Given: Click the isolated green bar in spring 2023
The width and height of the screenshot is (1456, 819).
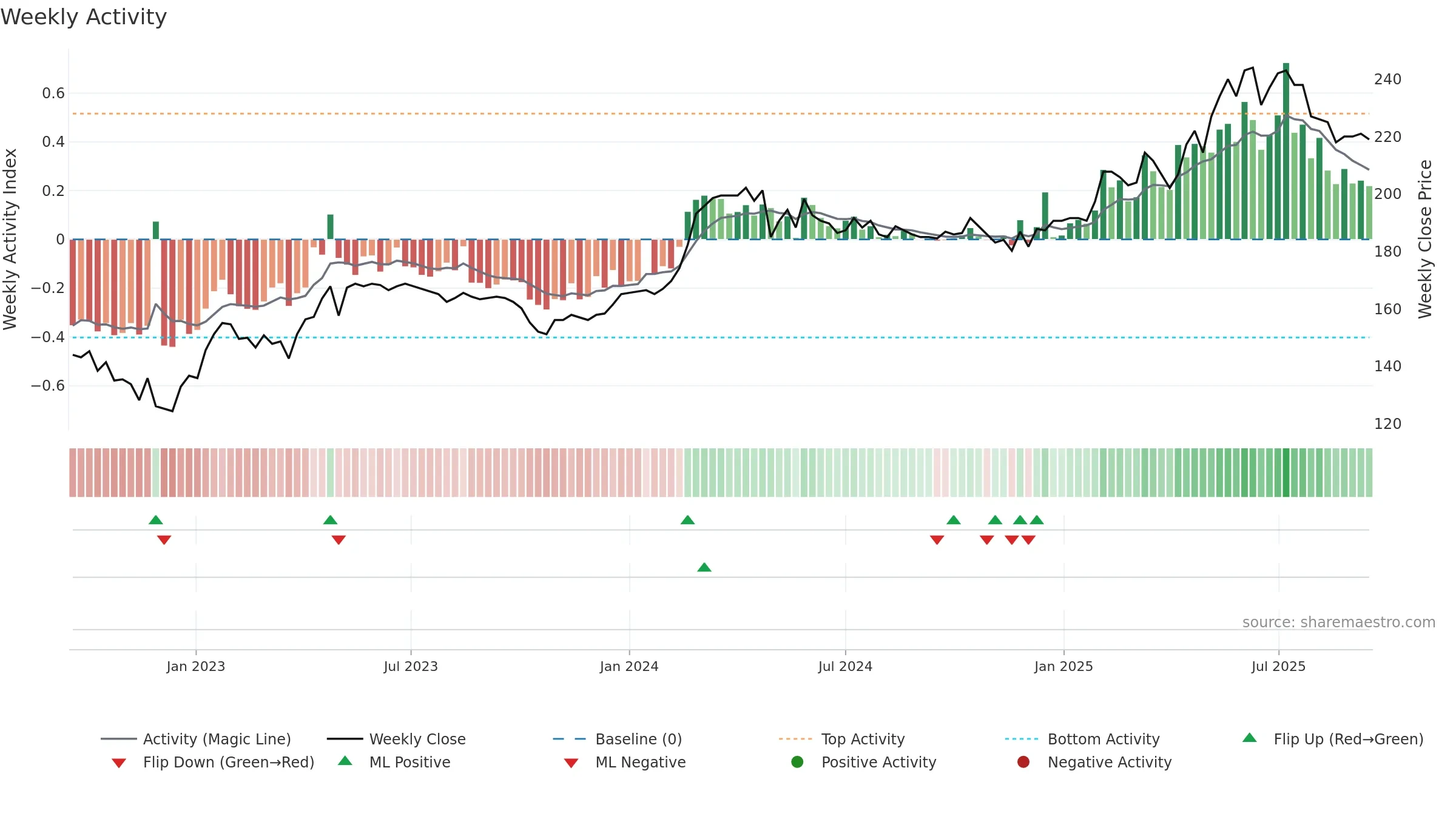Looking at the screenshot, I should point(330,227).
